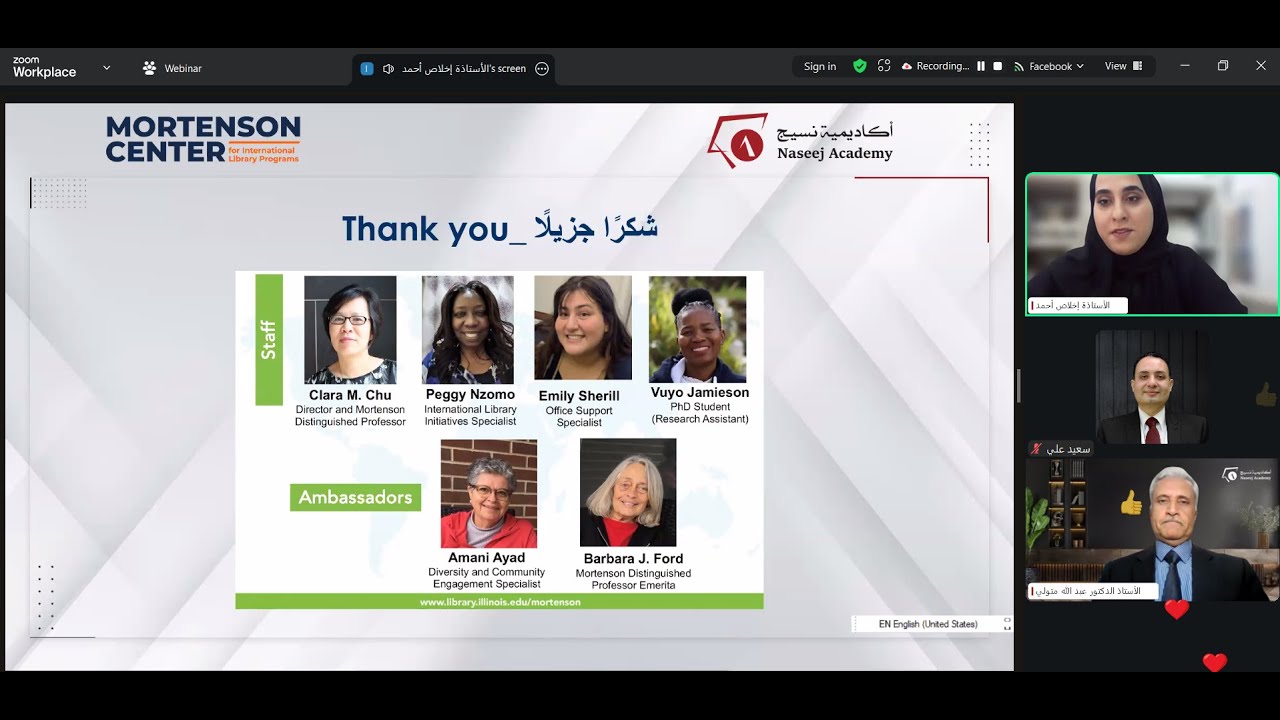Click the 'Vuyo Jamieson' name text
The height and width of the screenshot is (720, 1280).
(700, 392)
